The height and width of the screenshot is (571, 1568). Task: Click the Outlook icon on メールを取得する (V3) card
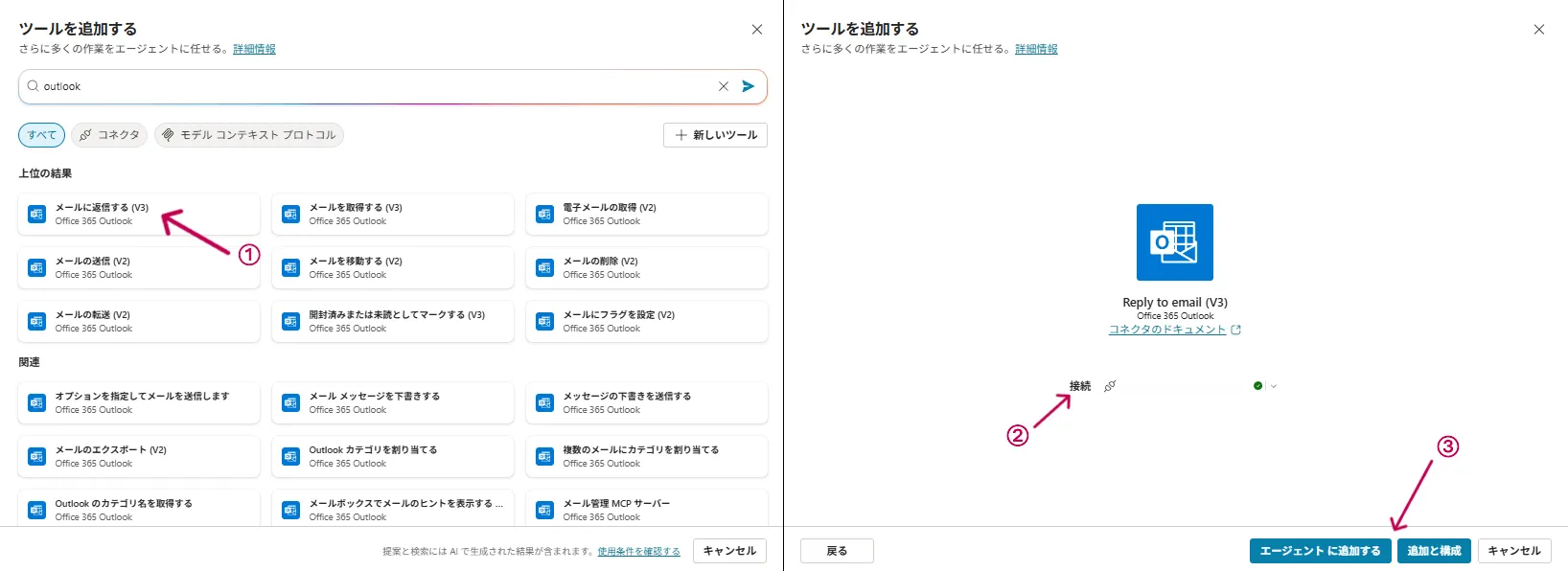(290, 215)
